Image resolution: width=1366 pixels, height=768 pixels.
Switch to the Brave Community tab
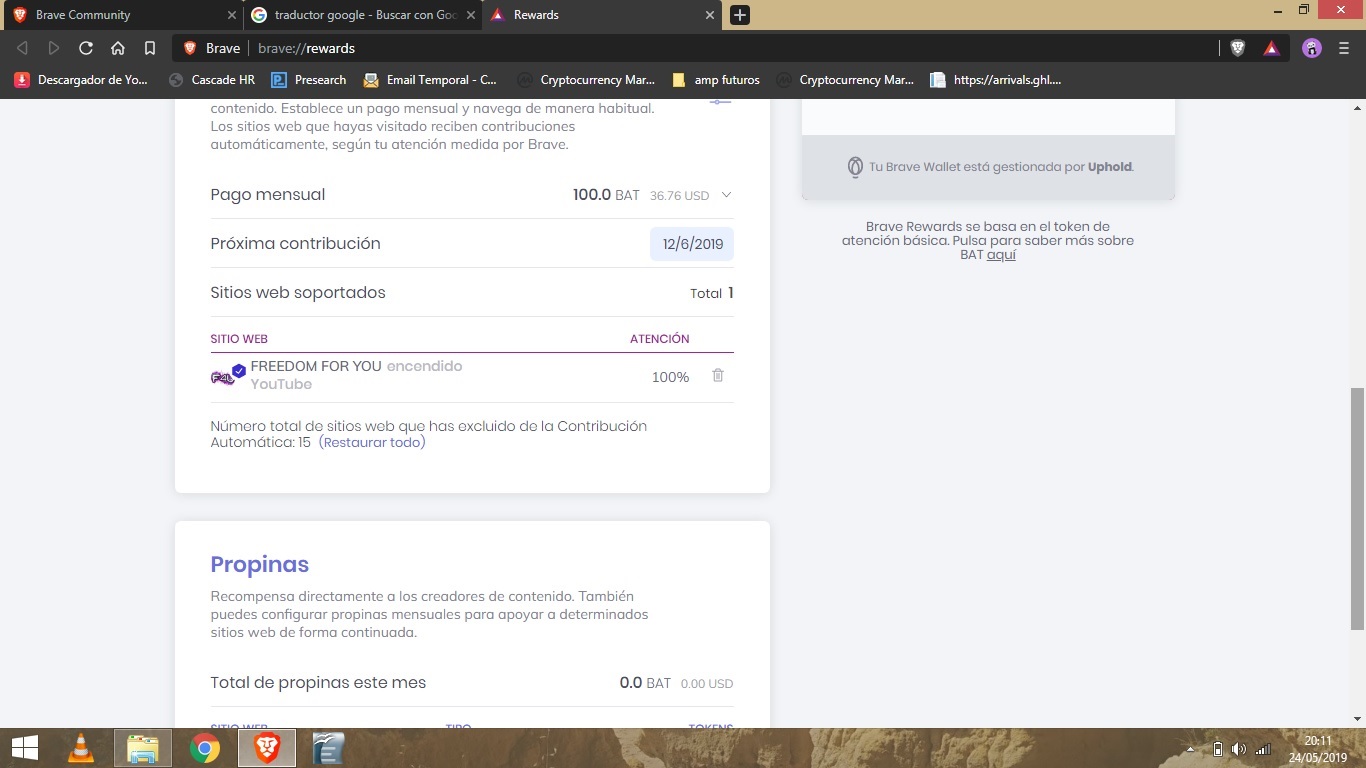pyautogui.click(x=121, y=15)
